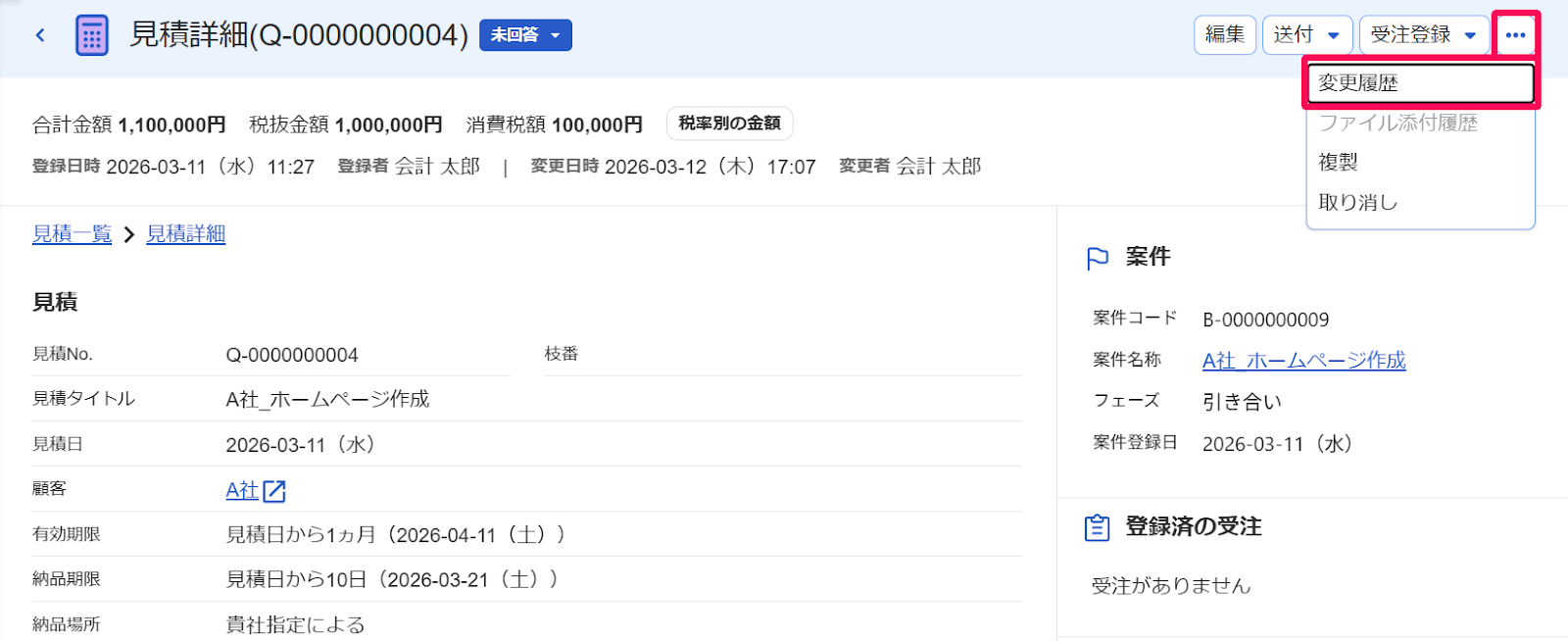Click the flag icon next to 案件
This screenshot has width=1568, height=641.
pos(1098,258)
